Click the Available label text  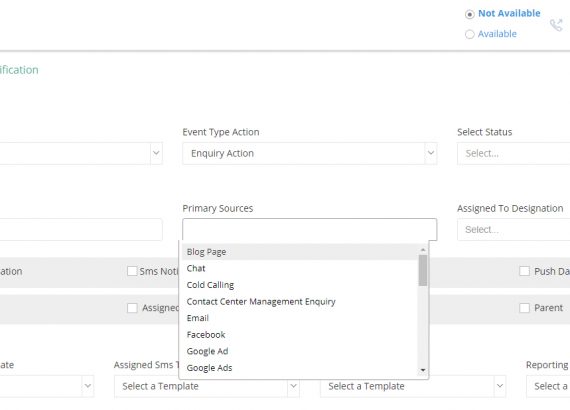point(497,34)
